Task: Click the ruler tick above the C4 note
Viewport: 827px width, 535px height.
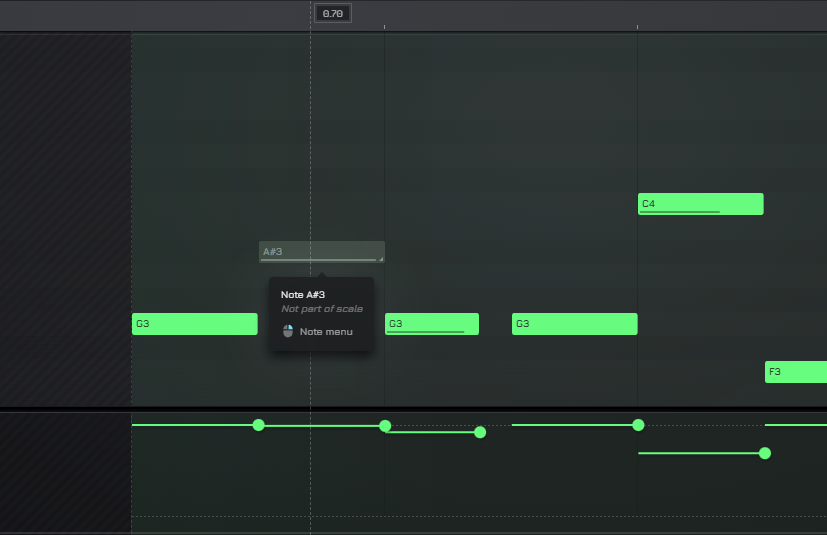Action: coord(637,27)
